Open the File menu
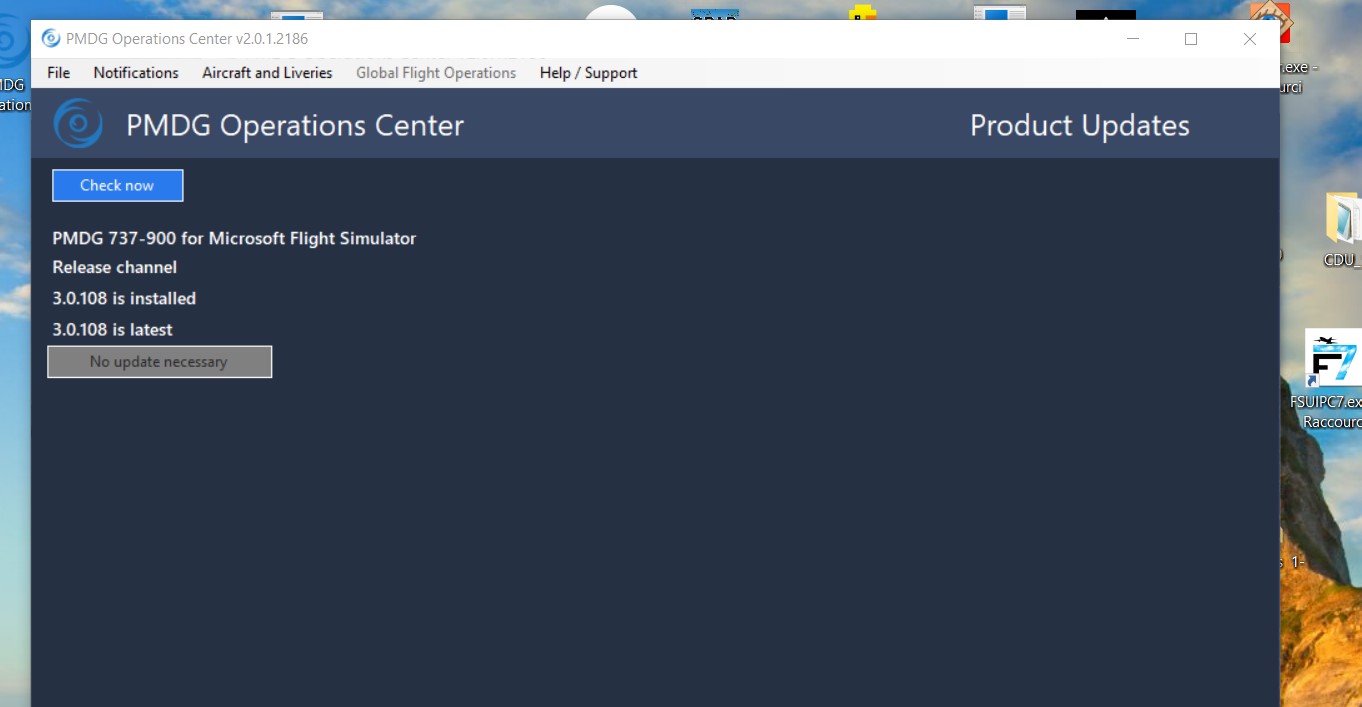 click(x=59, y=73)
